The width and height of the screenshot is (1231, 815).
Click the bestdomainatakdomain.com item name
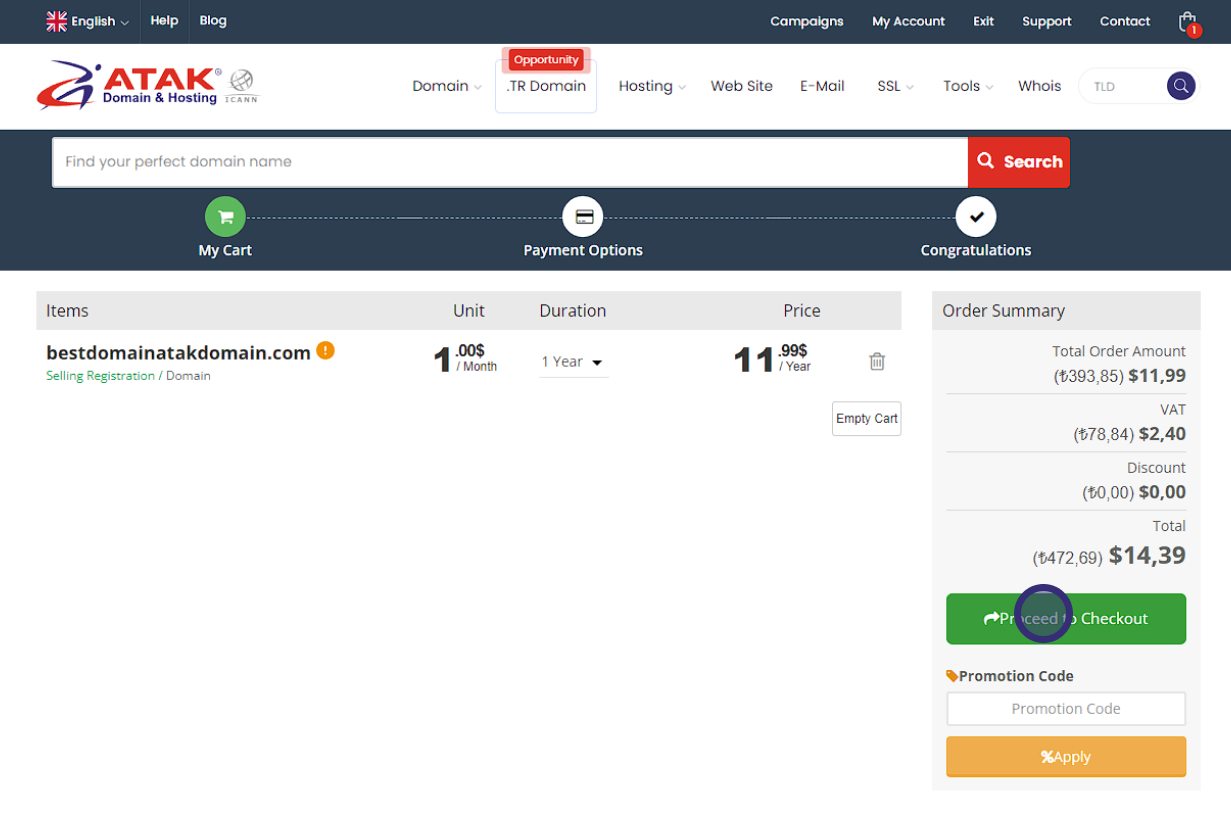point(178,352)
